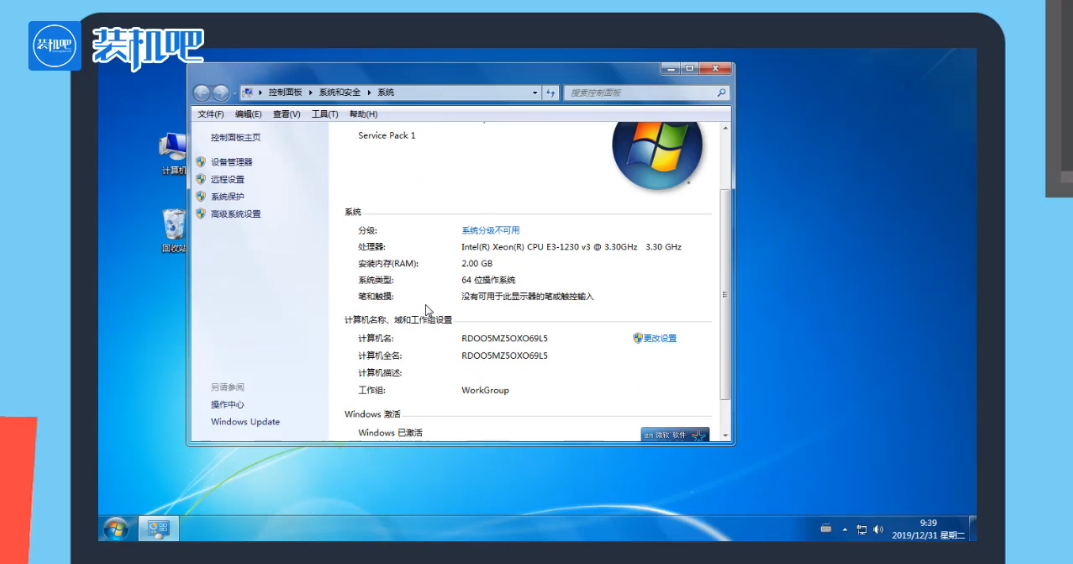Go to 控制面板主页

click(235, 138)
